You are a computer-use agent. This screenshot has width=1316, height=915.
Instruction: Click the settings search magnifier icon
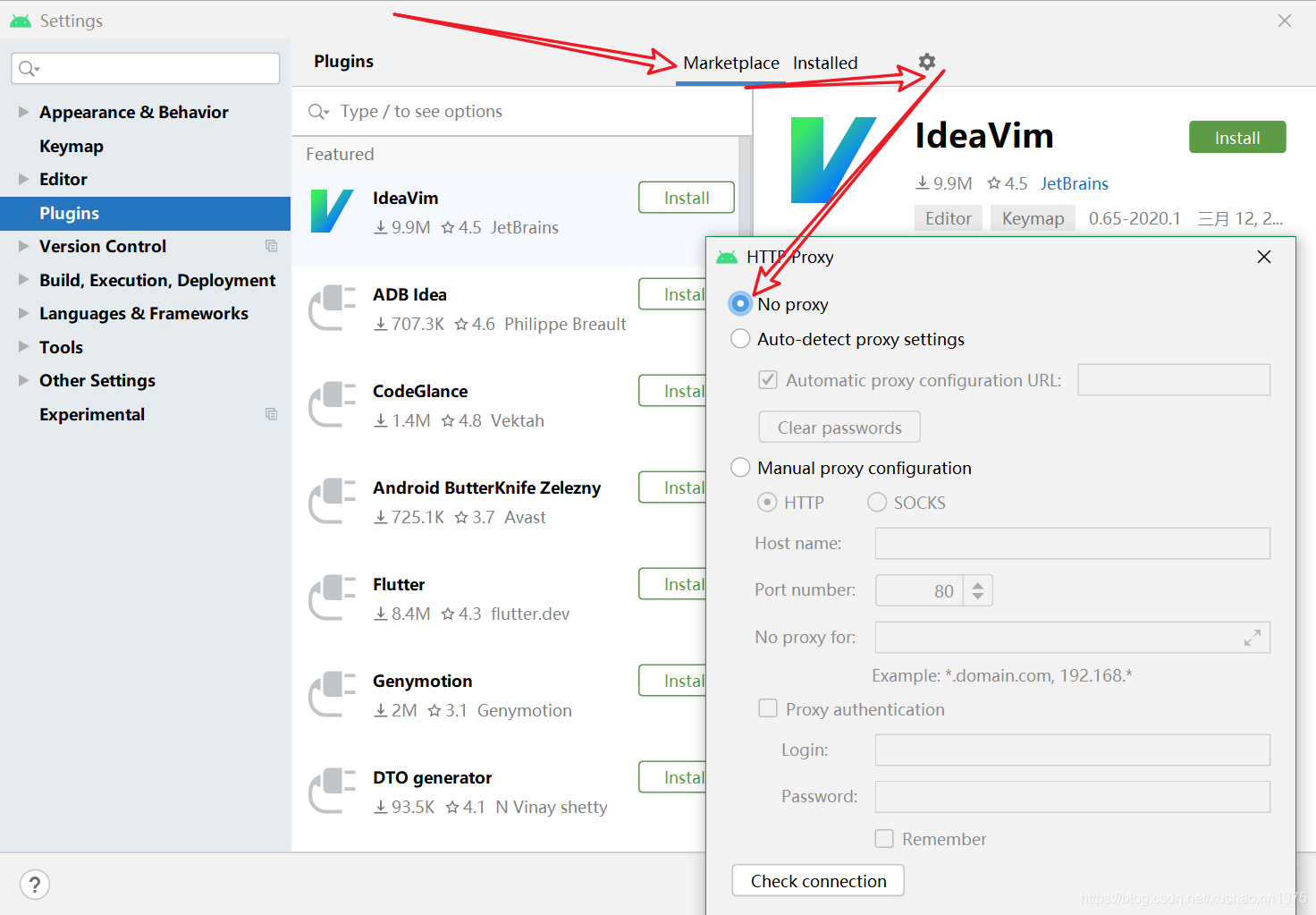[29, 69]
